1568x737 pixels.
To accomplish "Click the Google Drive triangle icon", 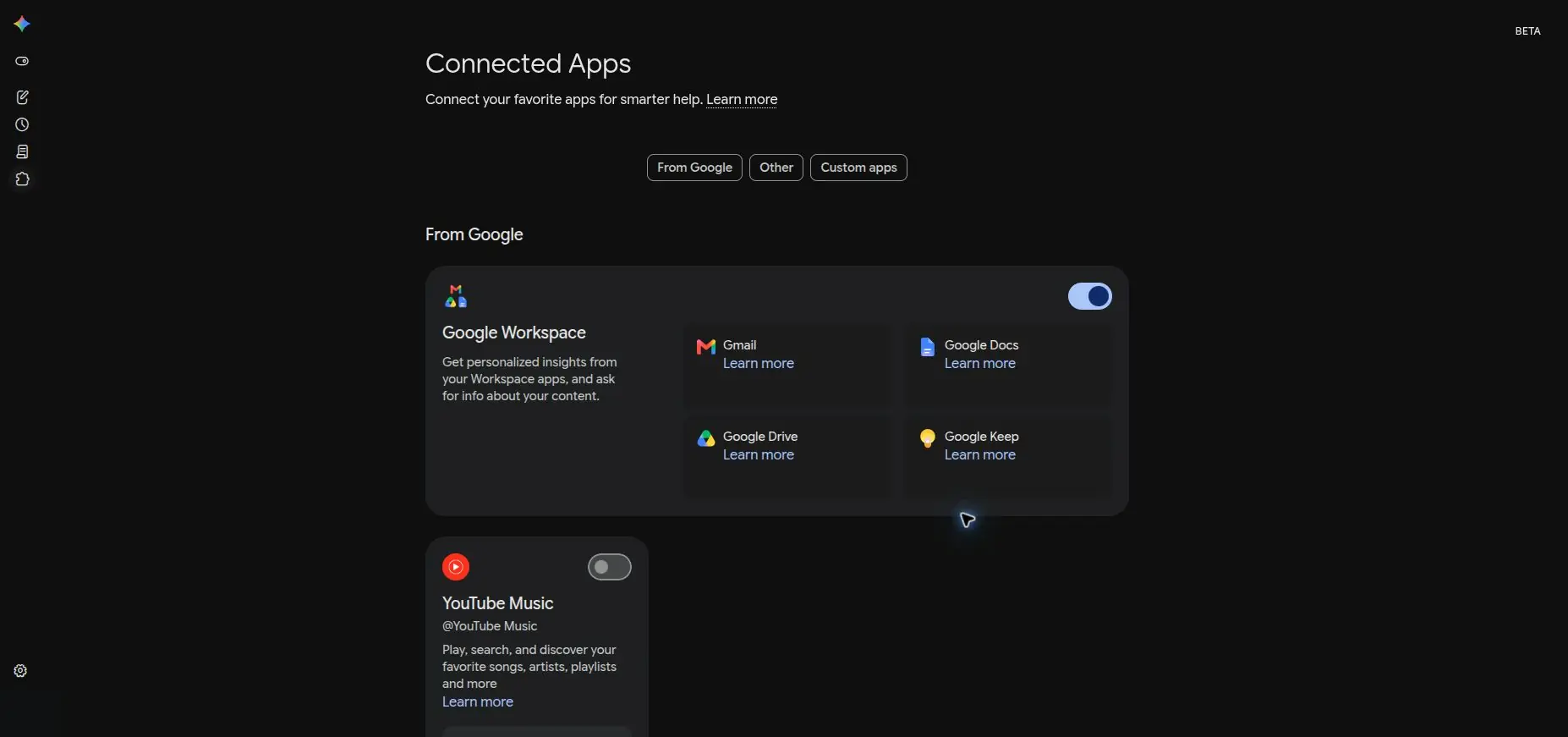I will point(706,438).
